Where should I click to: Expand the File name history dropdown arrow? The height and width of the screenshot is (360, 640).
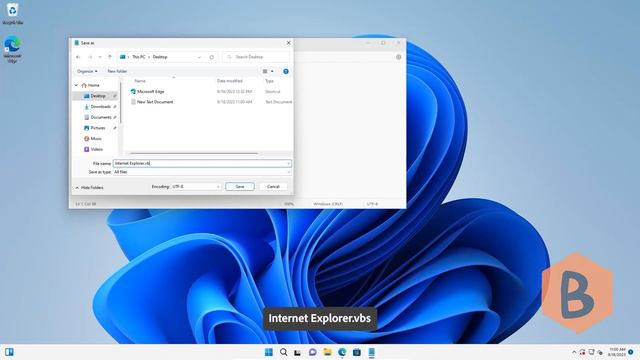coord(289,163)
